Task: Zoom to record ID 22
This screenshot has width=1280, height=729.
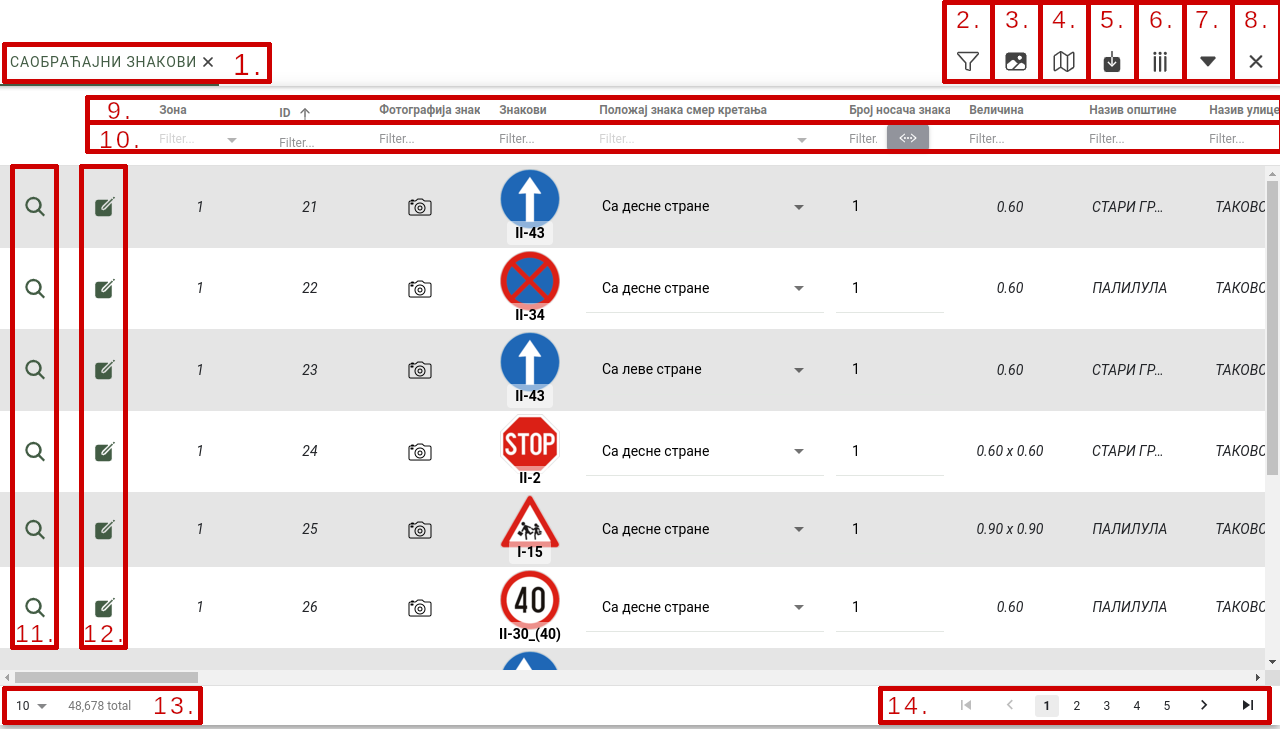Action: click(35, 289)
